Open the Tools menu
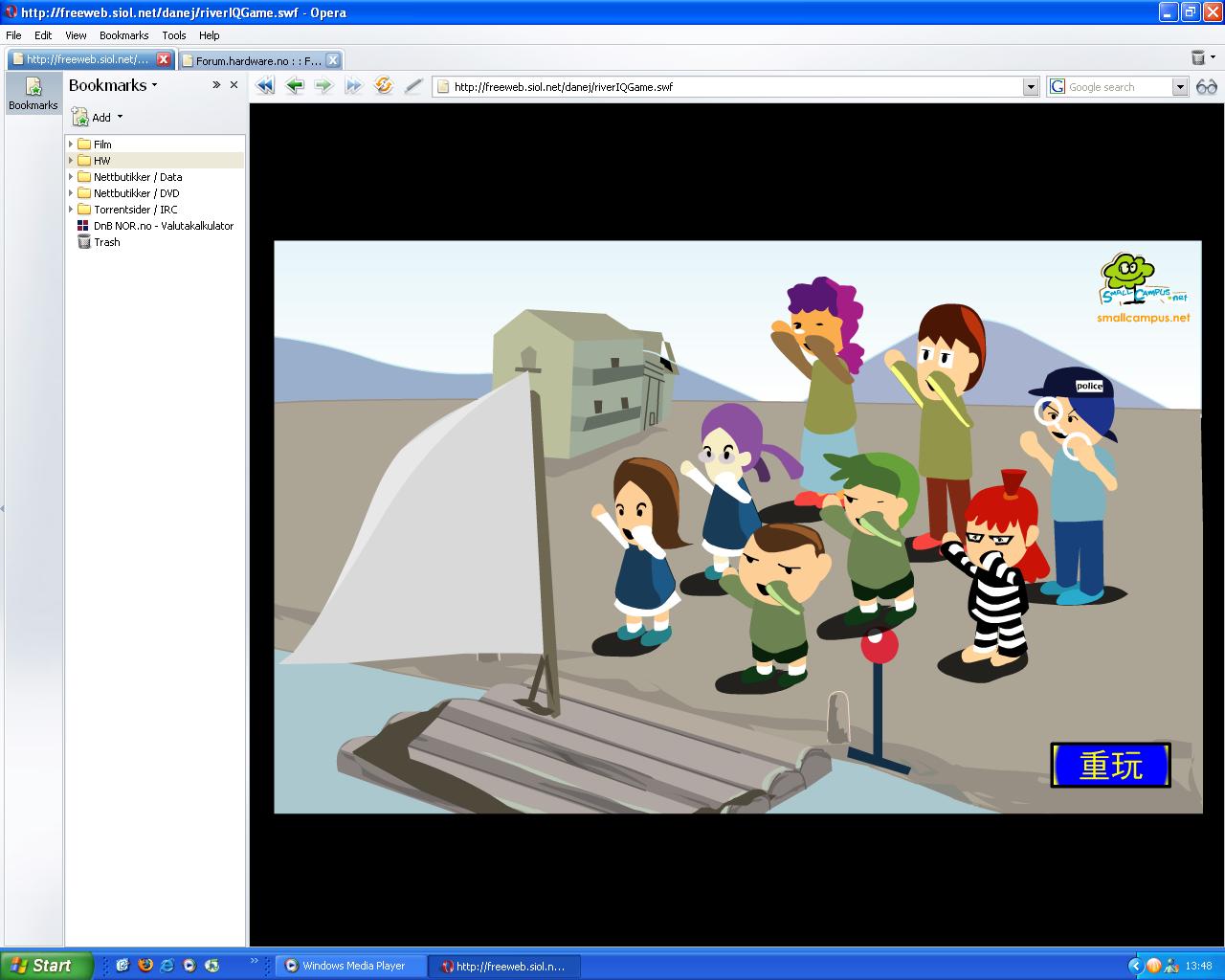The height and width of the screenshot is (980, 1225). tap(174, 35)
